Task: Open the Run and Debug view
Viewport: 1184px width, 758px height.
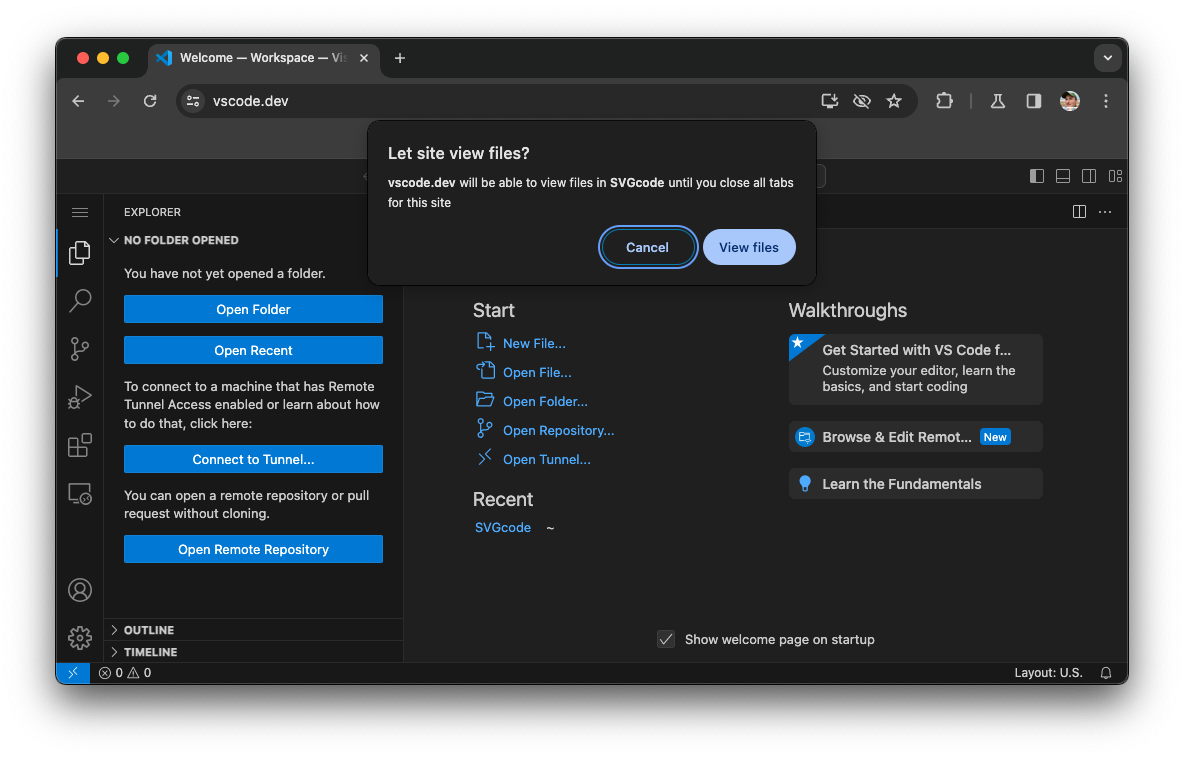Action: pyautogui.click(x=80, y=397)
